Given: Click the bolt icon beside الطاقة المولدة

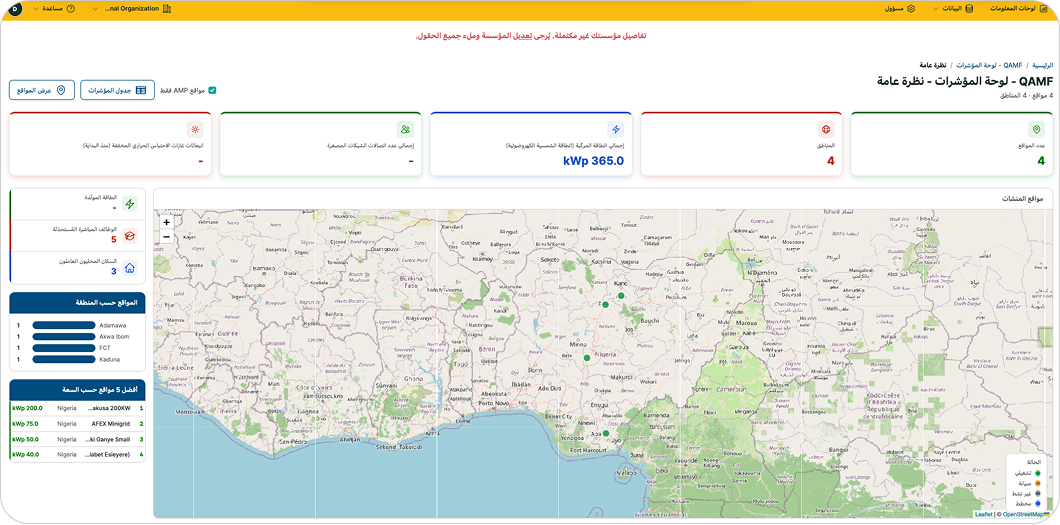Looking at the screenshot, I should point(130,203).
